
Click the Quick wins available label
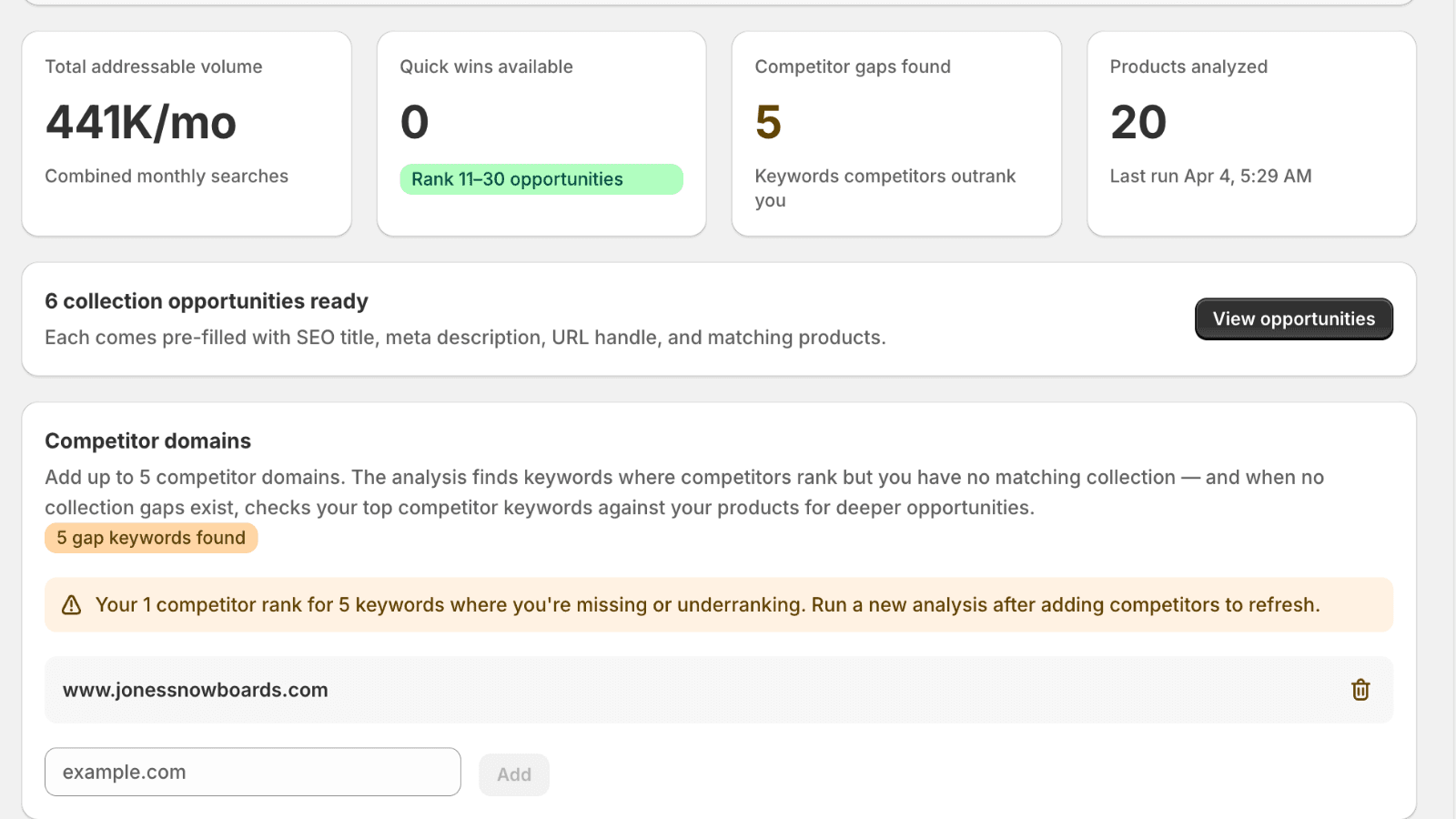click(486, 66)
